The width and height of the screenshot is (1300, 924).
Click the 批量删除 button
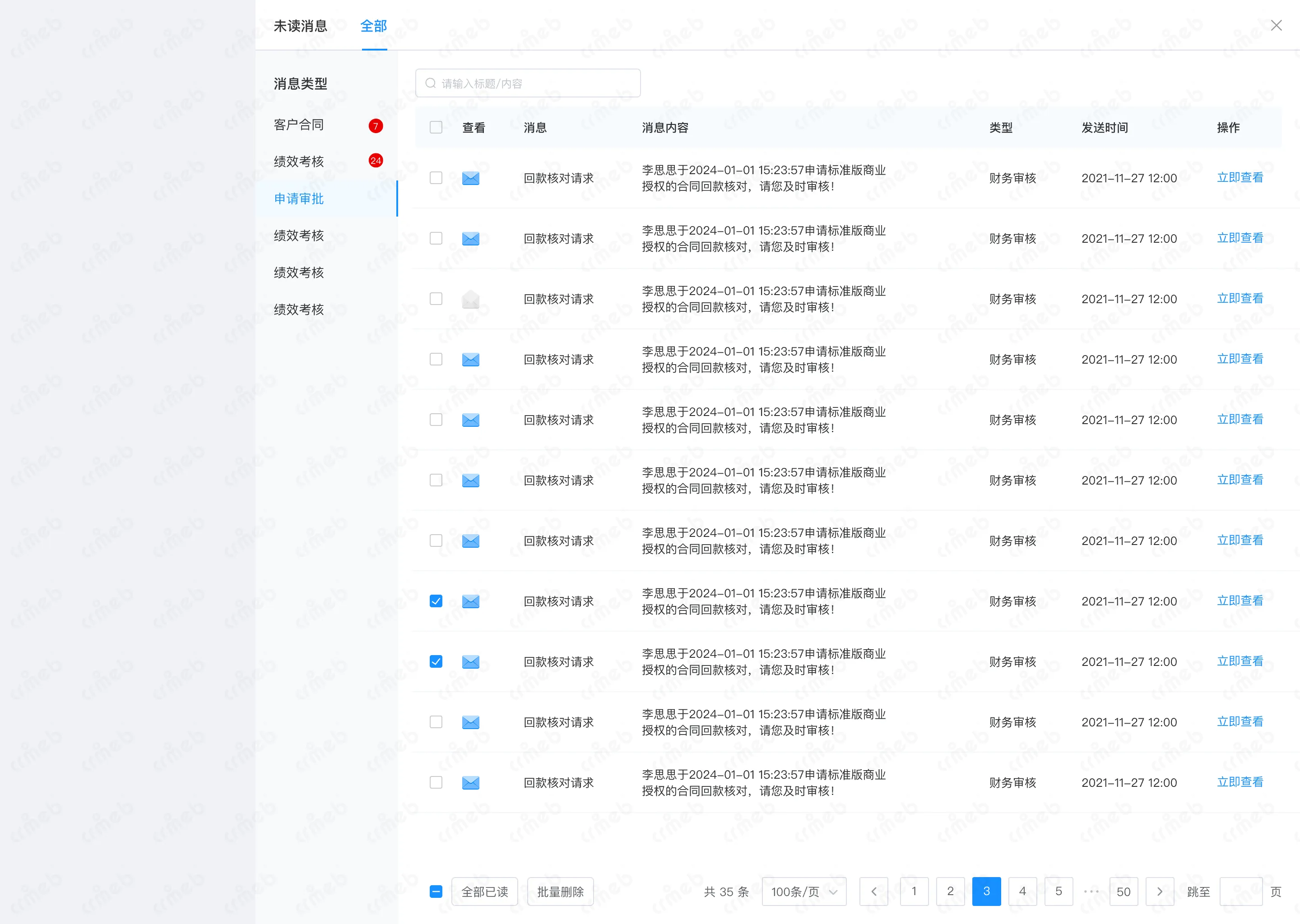click(560, 891)
